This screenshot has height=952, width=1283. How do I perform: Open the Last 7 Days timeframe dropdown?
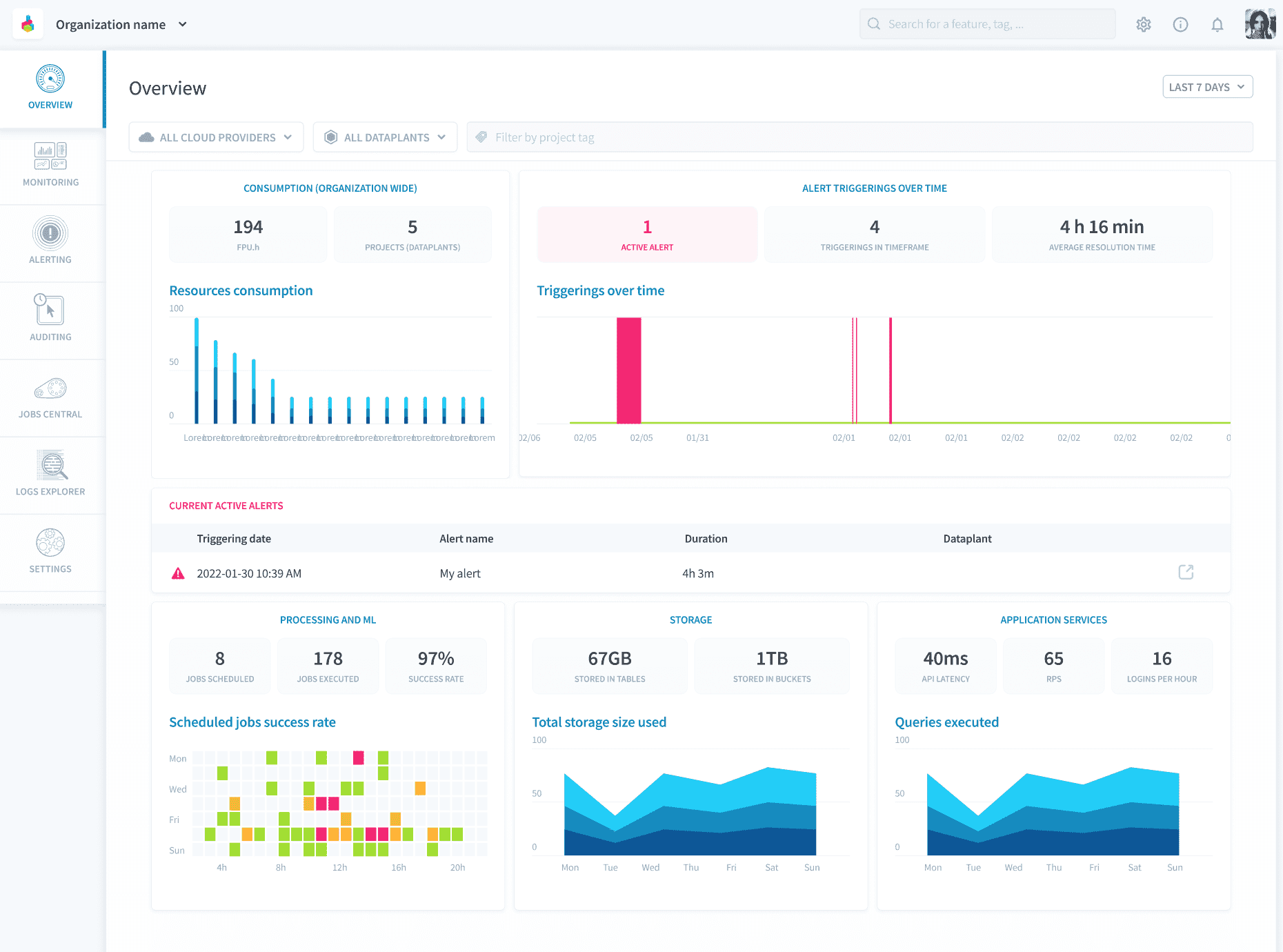coord(1208,87)
